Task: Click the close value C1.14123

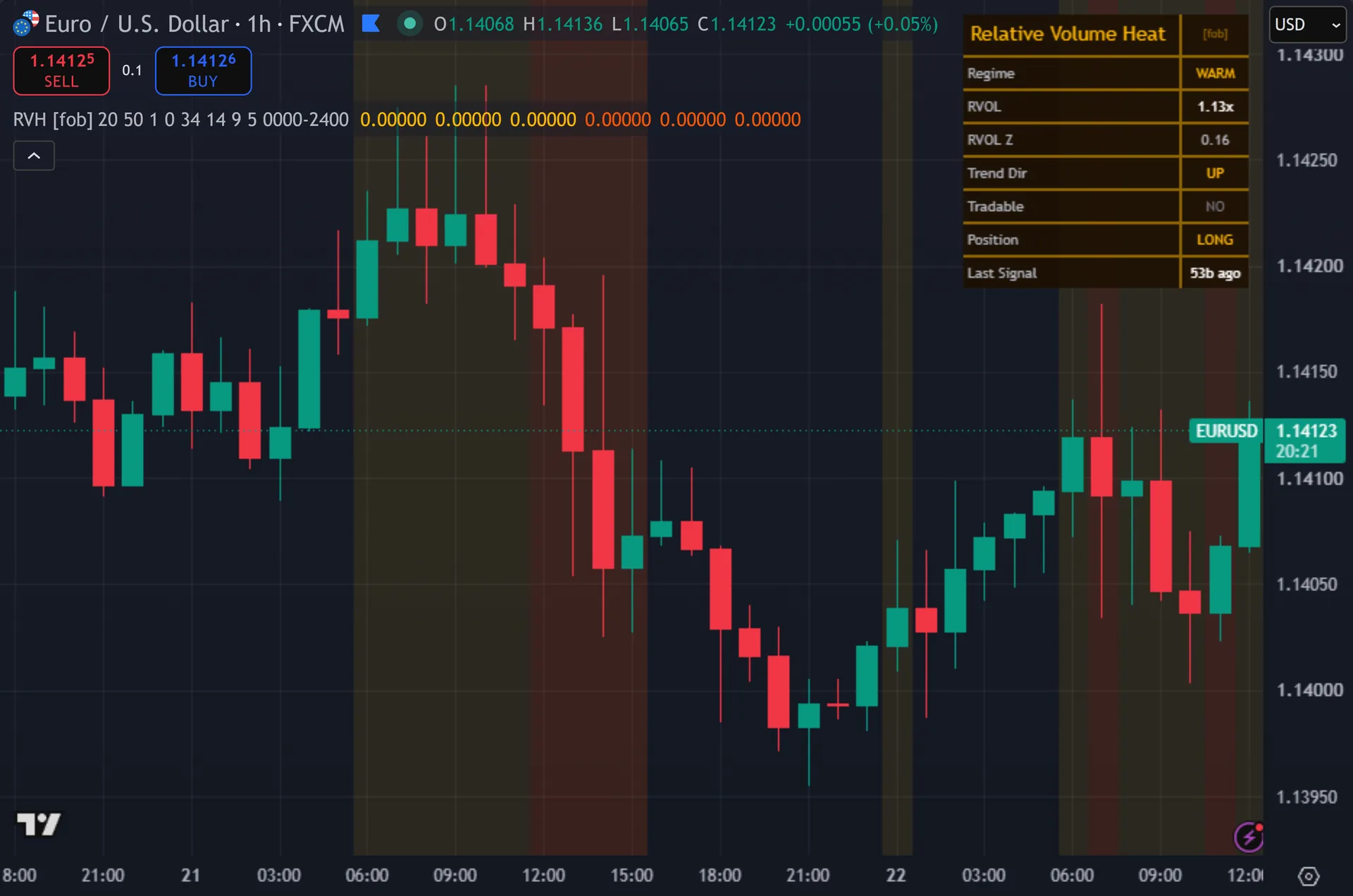Action: pyautogui.click(x=736, y=25)
